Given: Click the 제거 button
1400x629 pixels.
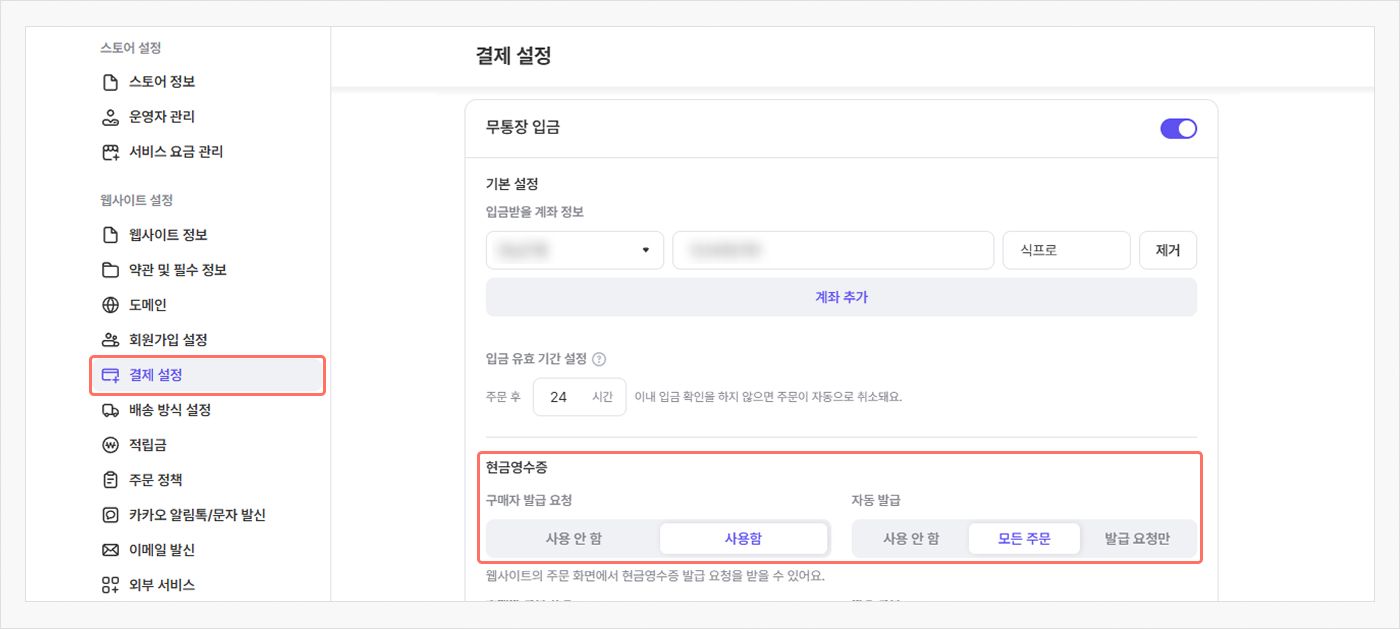Looking at the screenshot, I should (x=1167, y=250).
